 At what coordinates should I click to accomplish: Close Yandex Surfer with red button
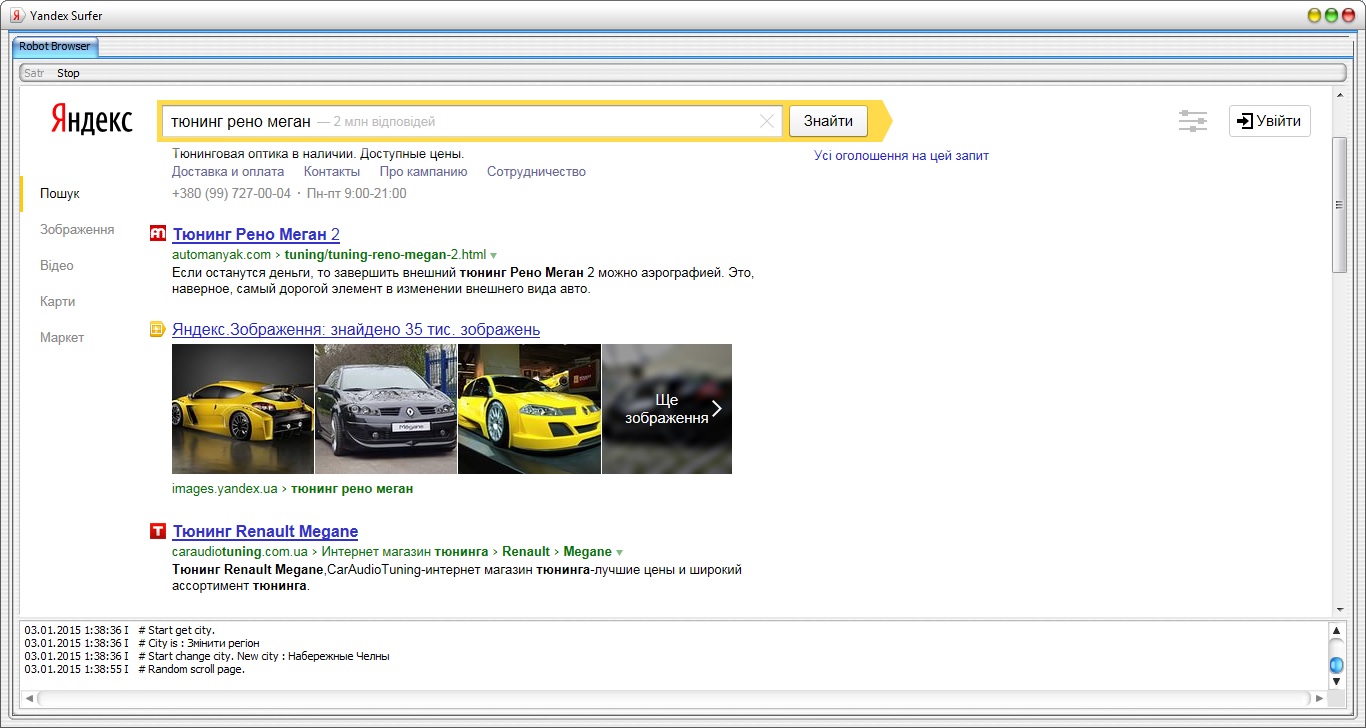coord(1348,16)
